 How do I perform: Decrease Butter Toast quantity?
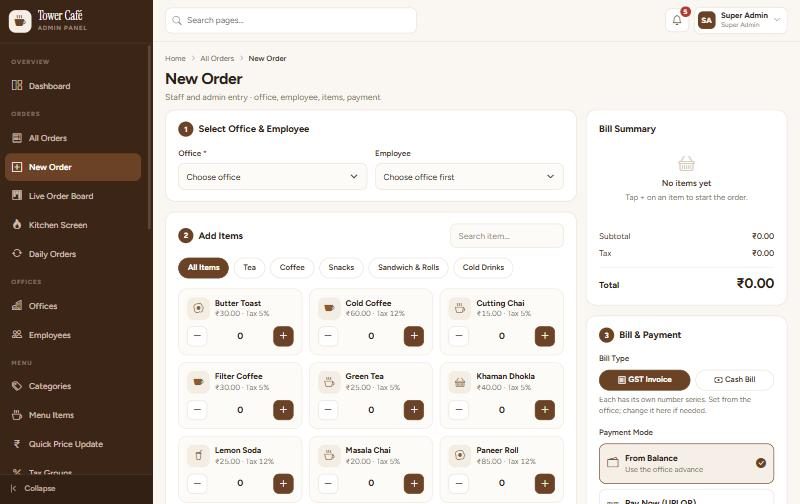tap(197, 336)
